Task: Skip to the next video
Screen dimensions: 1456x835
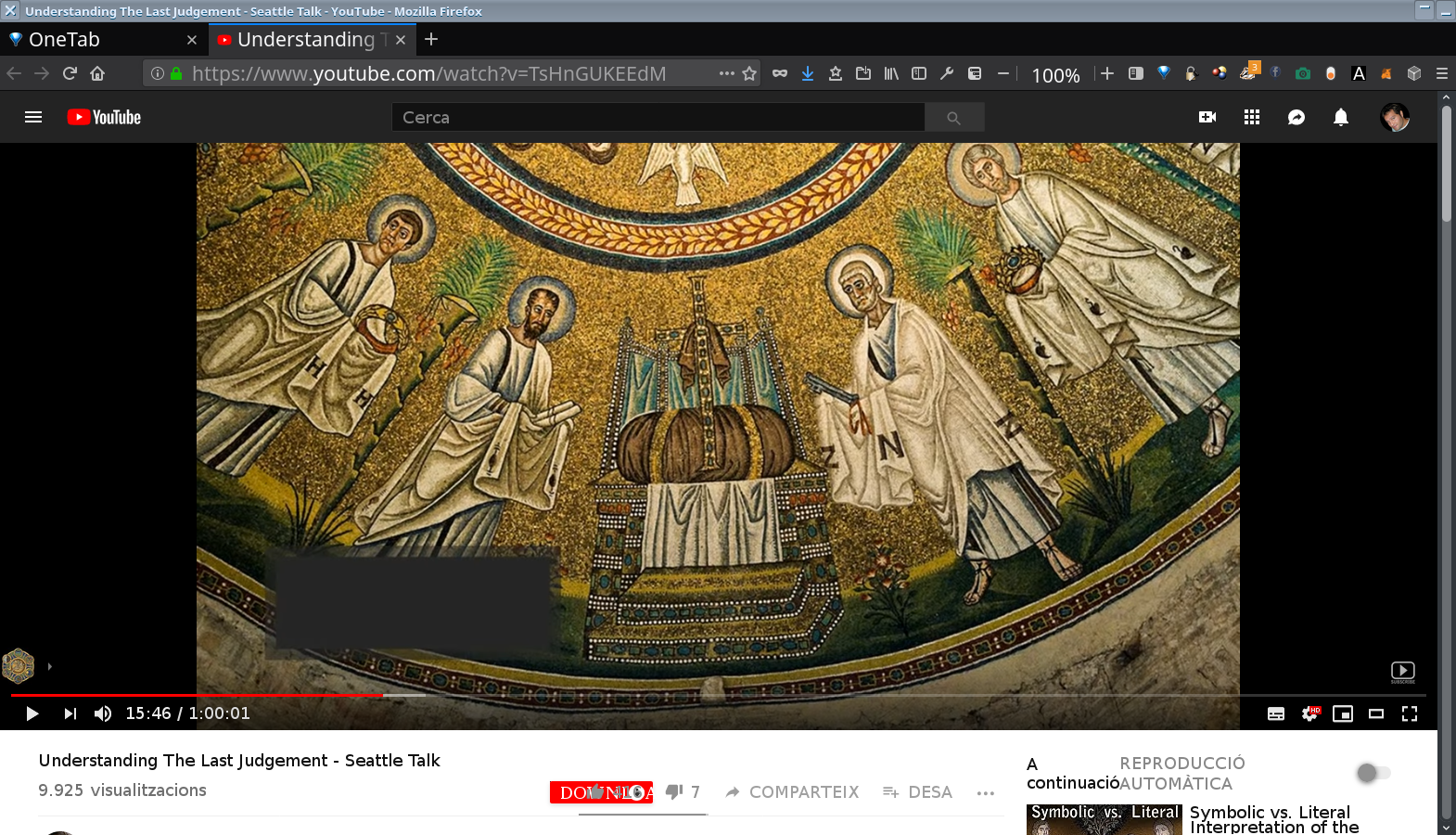Action: point(70,713)
